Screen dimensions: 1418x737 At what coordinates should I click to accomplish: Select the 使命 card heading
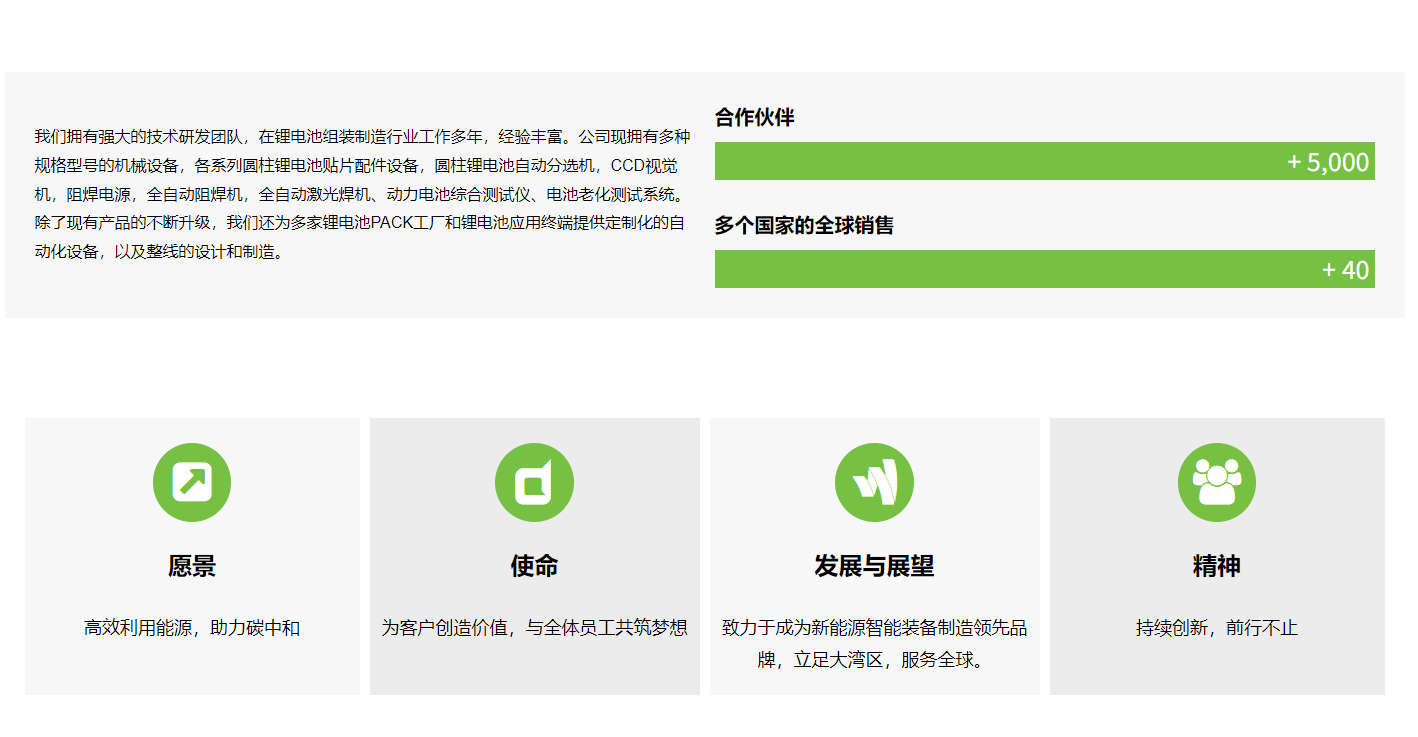(x=534, y=566)
